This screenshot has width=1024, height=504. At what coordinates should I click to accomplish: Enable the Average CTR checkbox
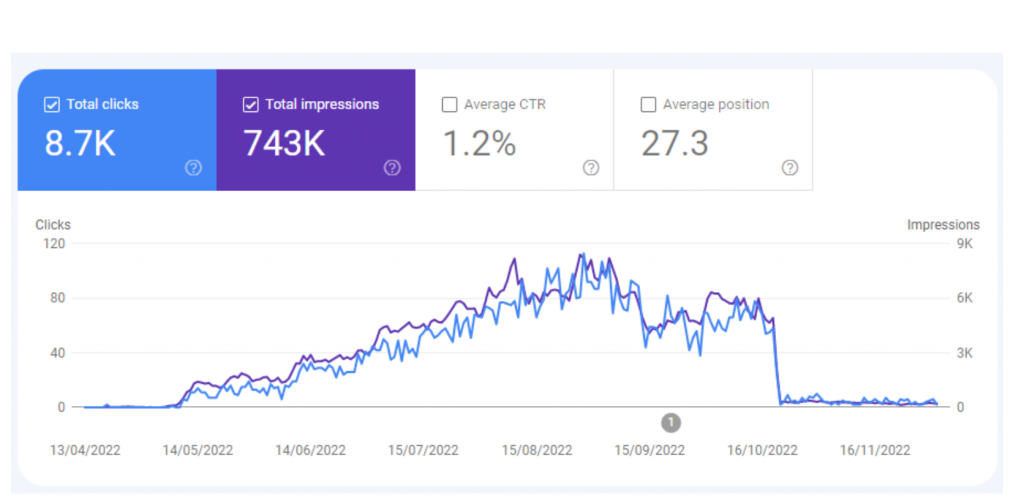pyautogui.click(x=450, y=104)
